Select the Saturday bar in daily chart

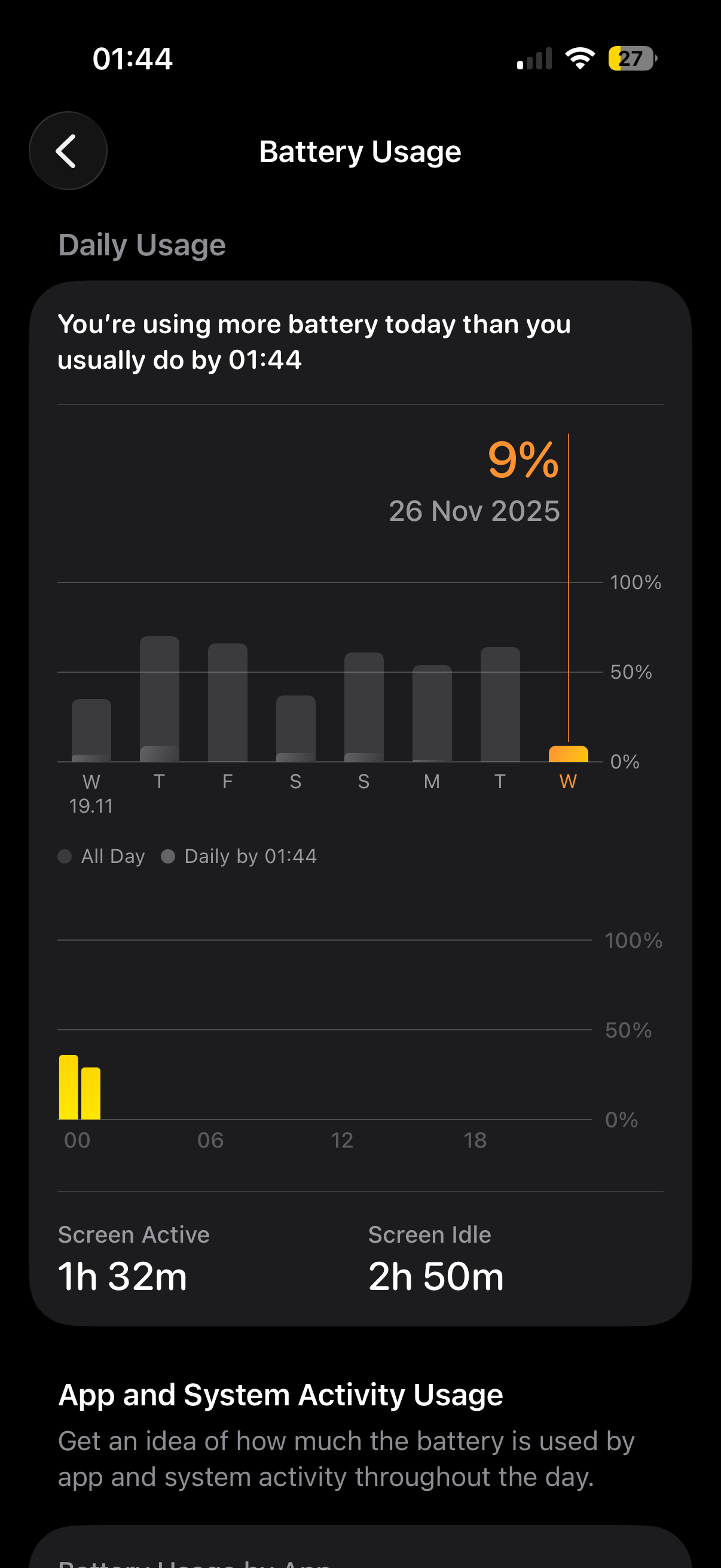(296, 728)
